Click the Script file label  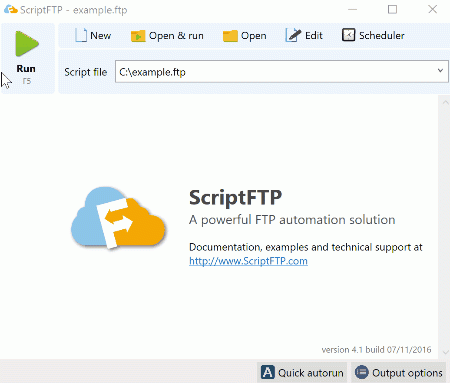(x=86, y=72)
